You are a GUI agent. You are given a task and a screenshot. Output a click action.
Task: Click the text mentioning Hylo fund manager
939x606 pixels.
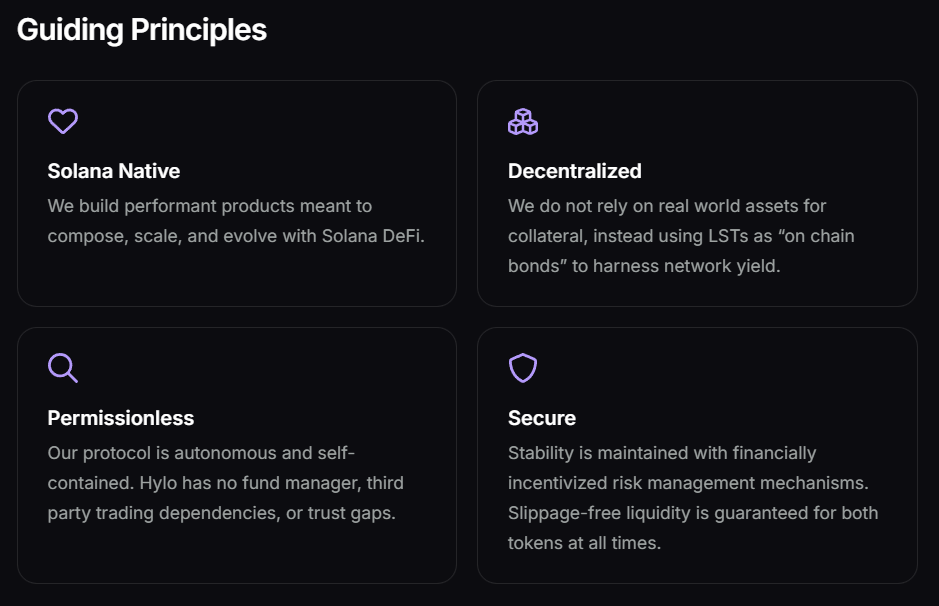(x=226, y=483)
